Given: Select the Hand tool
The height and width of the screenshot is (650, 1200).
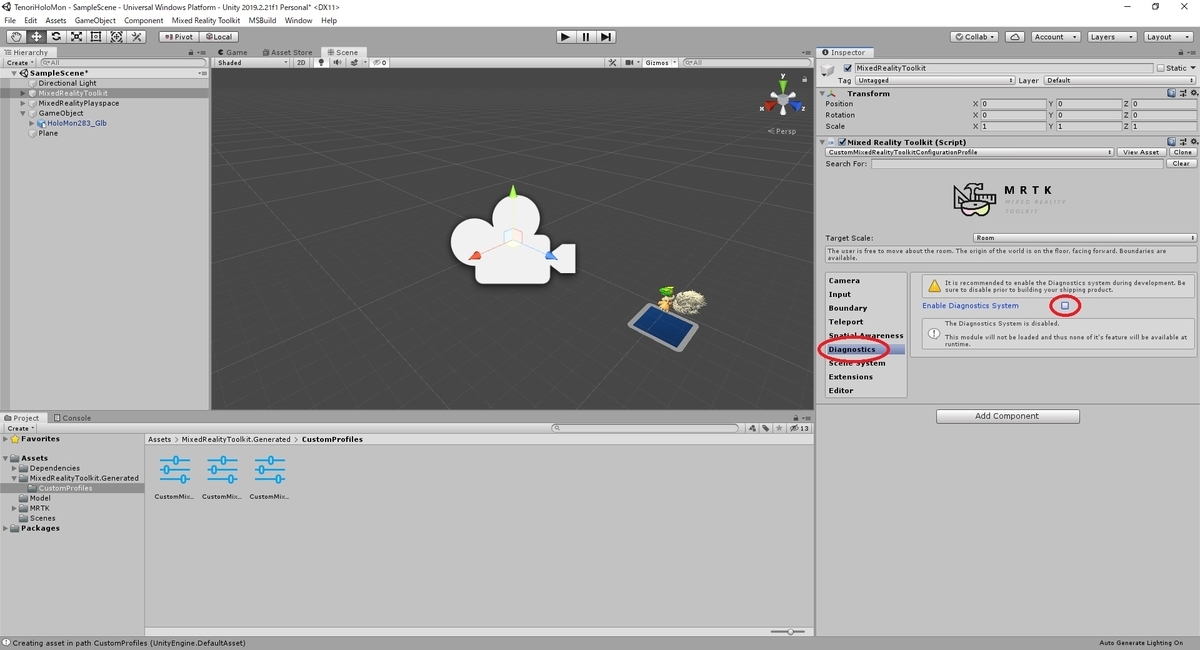Looking at the screenshot, I should point(16,37).
